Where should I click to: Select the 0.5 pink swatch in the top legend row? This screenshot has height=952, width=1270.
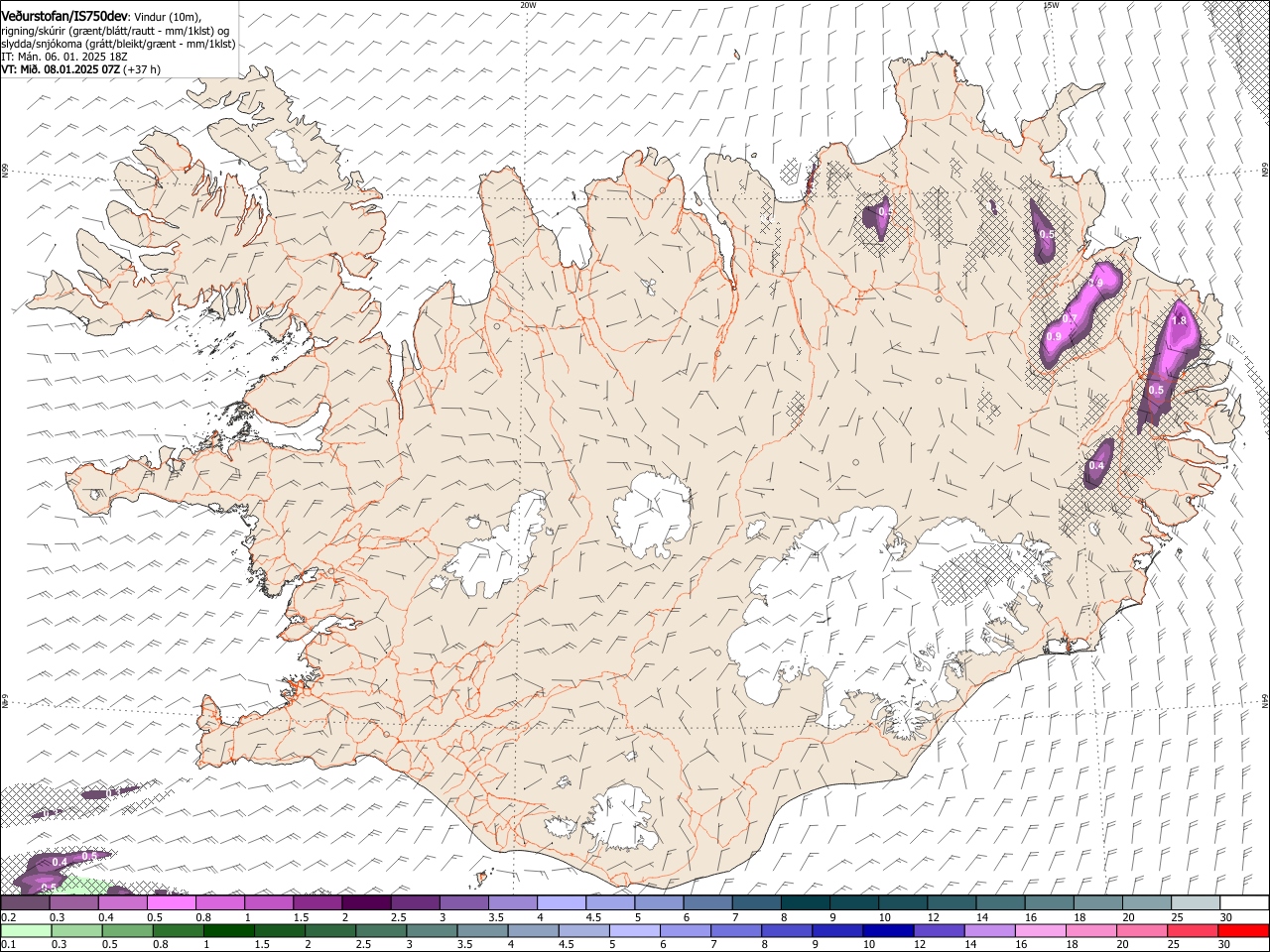171,902
